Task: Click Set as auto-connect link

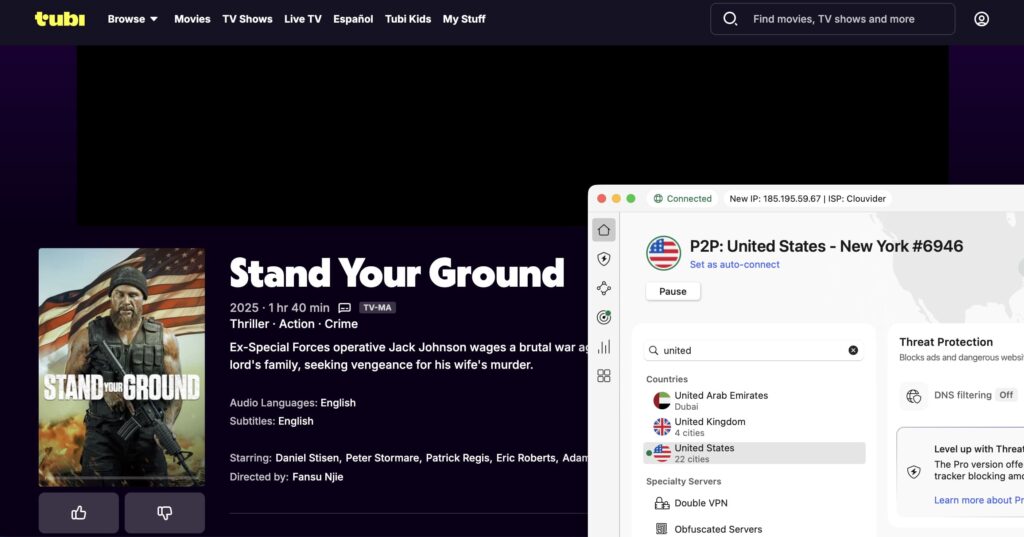Action: pyautogui.click(x=735, y=265)
